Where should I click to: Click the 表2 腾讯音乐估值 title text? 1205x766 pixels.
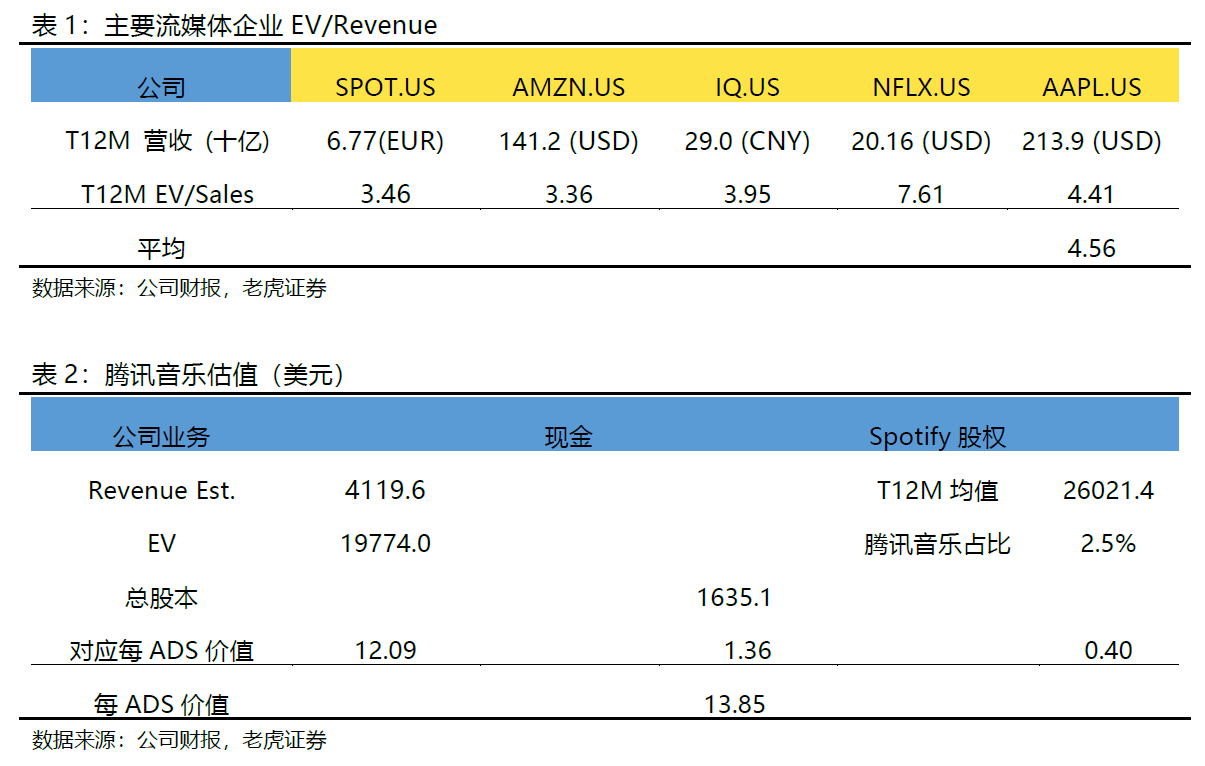pos(188,375)
